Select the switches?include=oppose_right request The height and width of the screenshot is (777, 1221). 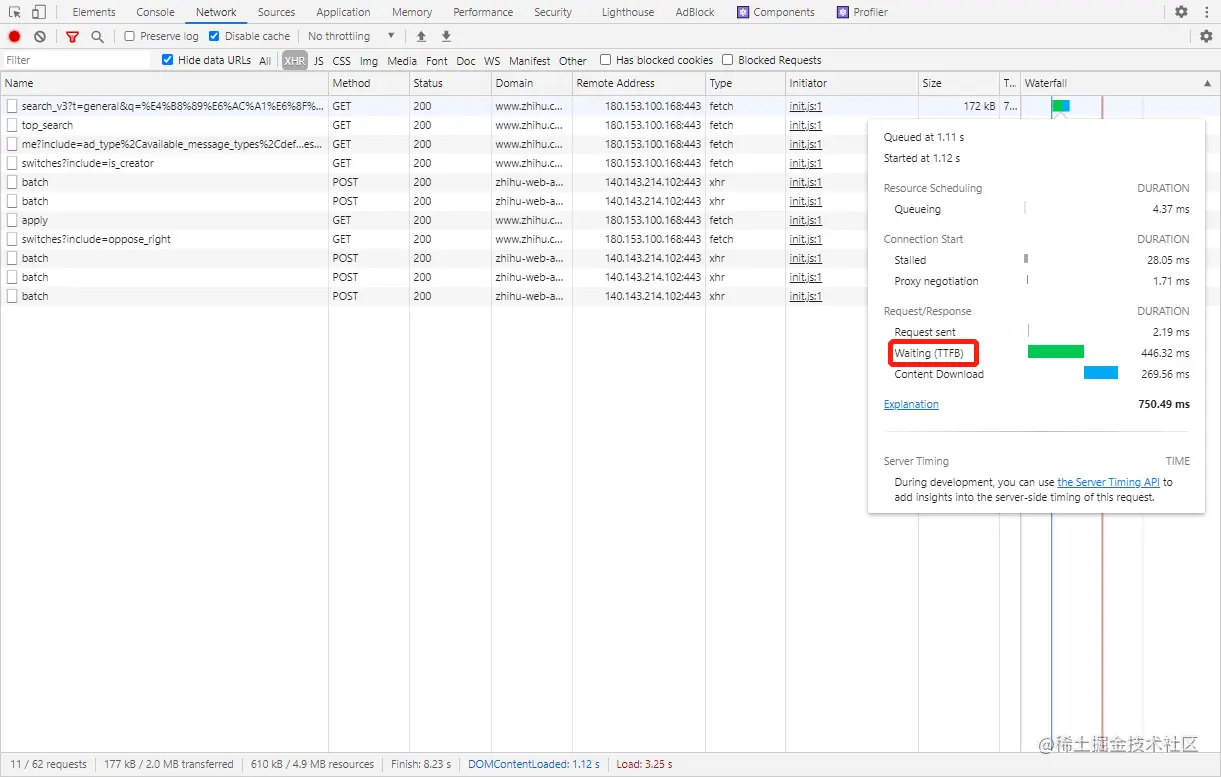[434, 239]
